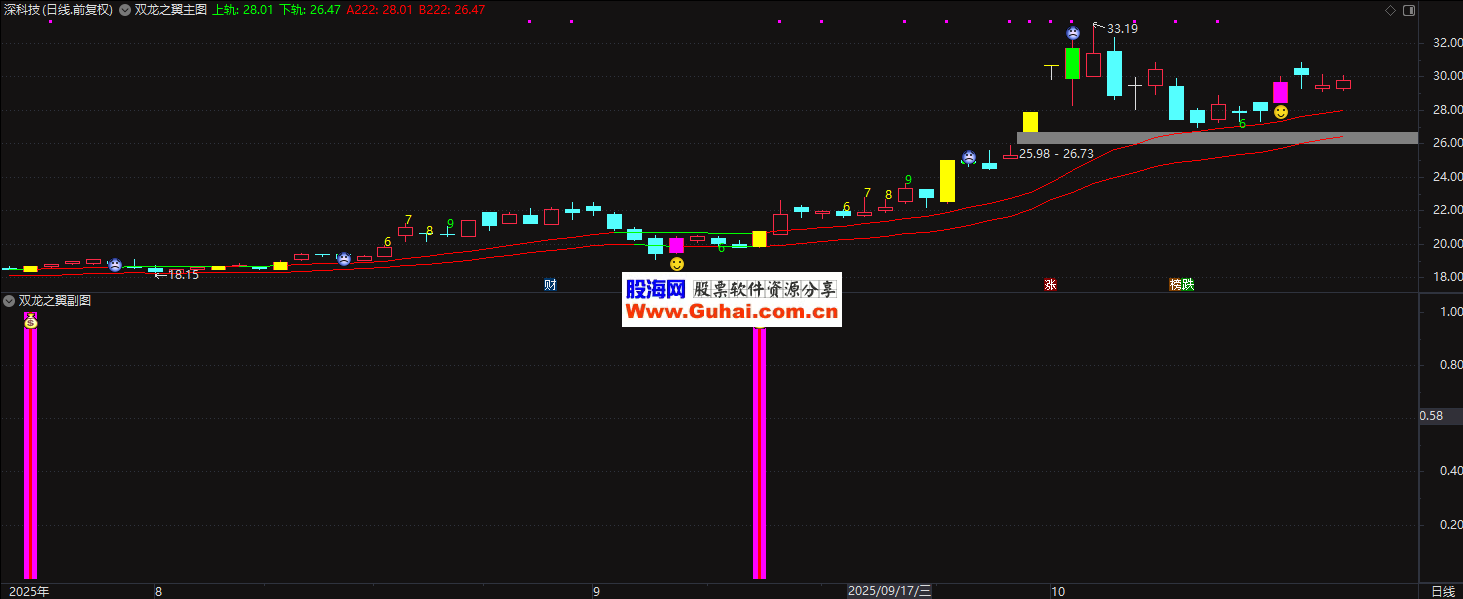
Task: Click the 上轨: 28.01 reading
Action: coord(242,10)
